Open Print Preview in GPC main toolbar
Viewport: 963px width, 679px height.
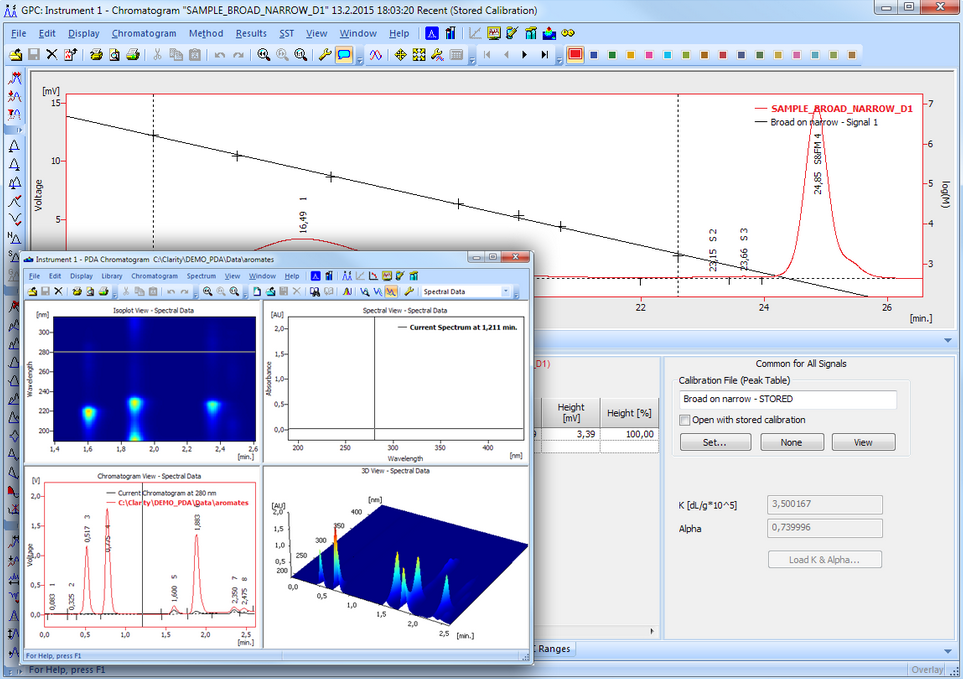pyautogui.click(x=114, y=55)
